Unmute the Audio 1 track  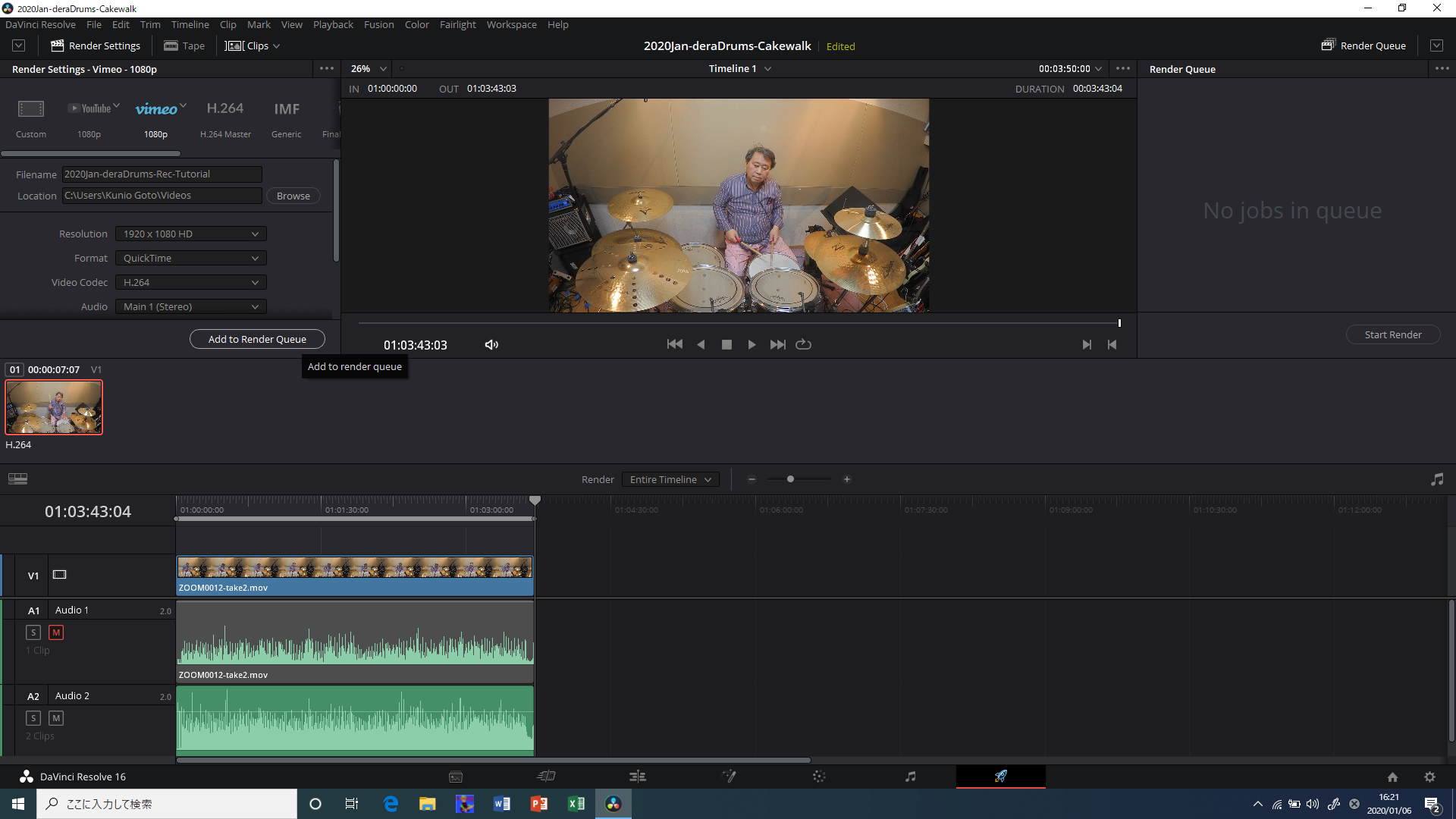(56, 632)
